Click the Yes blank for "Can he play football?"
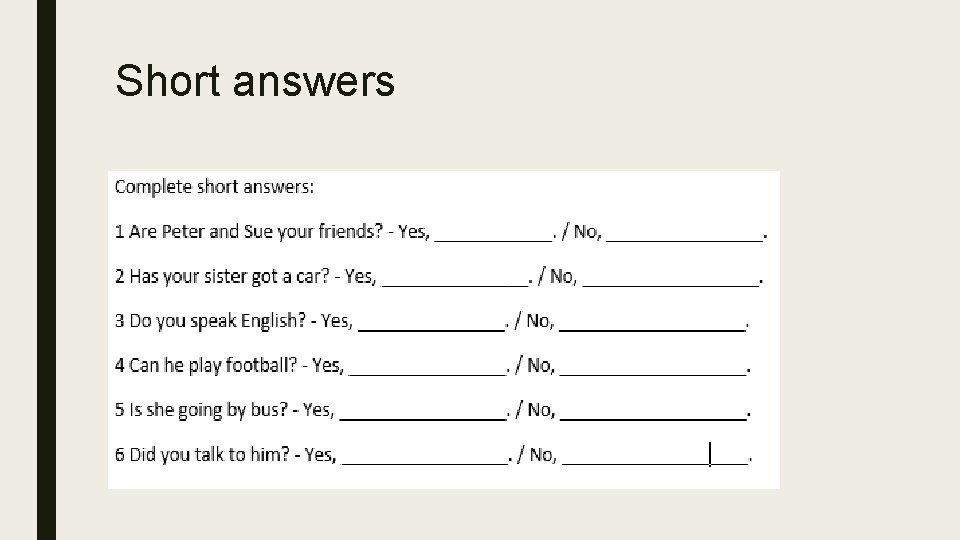The height and width of the screenshot is (540, 960). tap(428, 370)
